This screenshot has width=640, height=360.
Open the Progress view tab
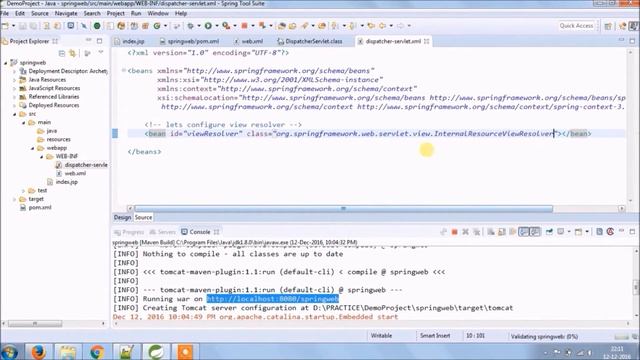pyautogui.click(x=129, y=232)
